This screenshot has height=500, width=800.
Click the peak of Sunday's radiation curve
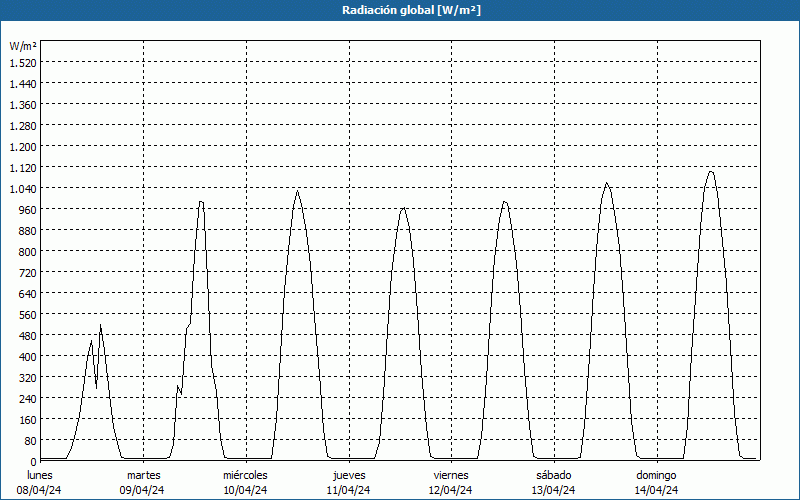[711, 171]
